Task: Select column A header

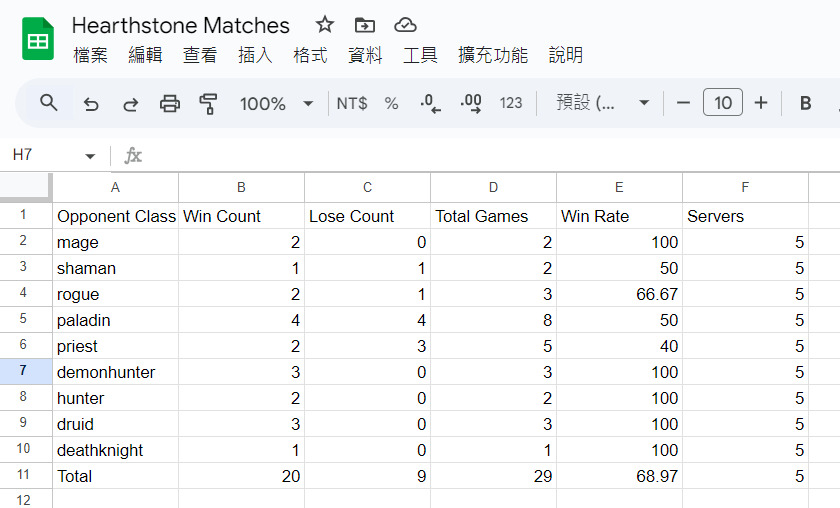Action: point(115,187)
